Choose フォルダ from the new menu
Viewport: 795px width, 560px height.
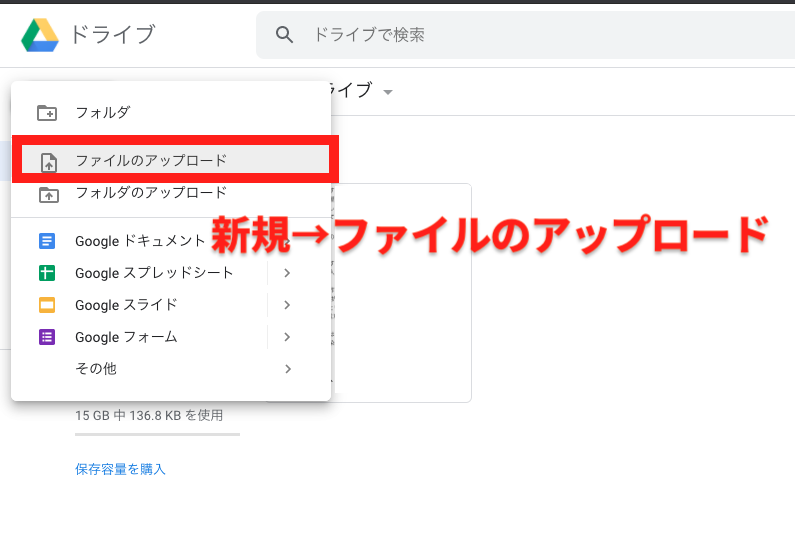click(x=171, y=113)
